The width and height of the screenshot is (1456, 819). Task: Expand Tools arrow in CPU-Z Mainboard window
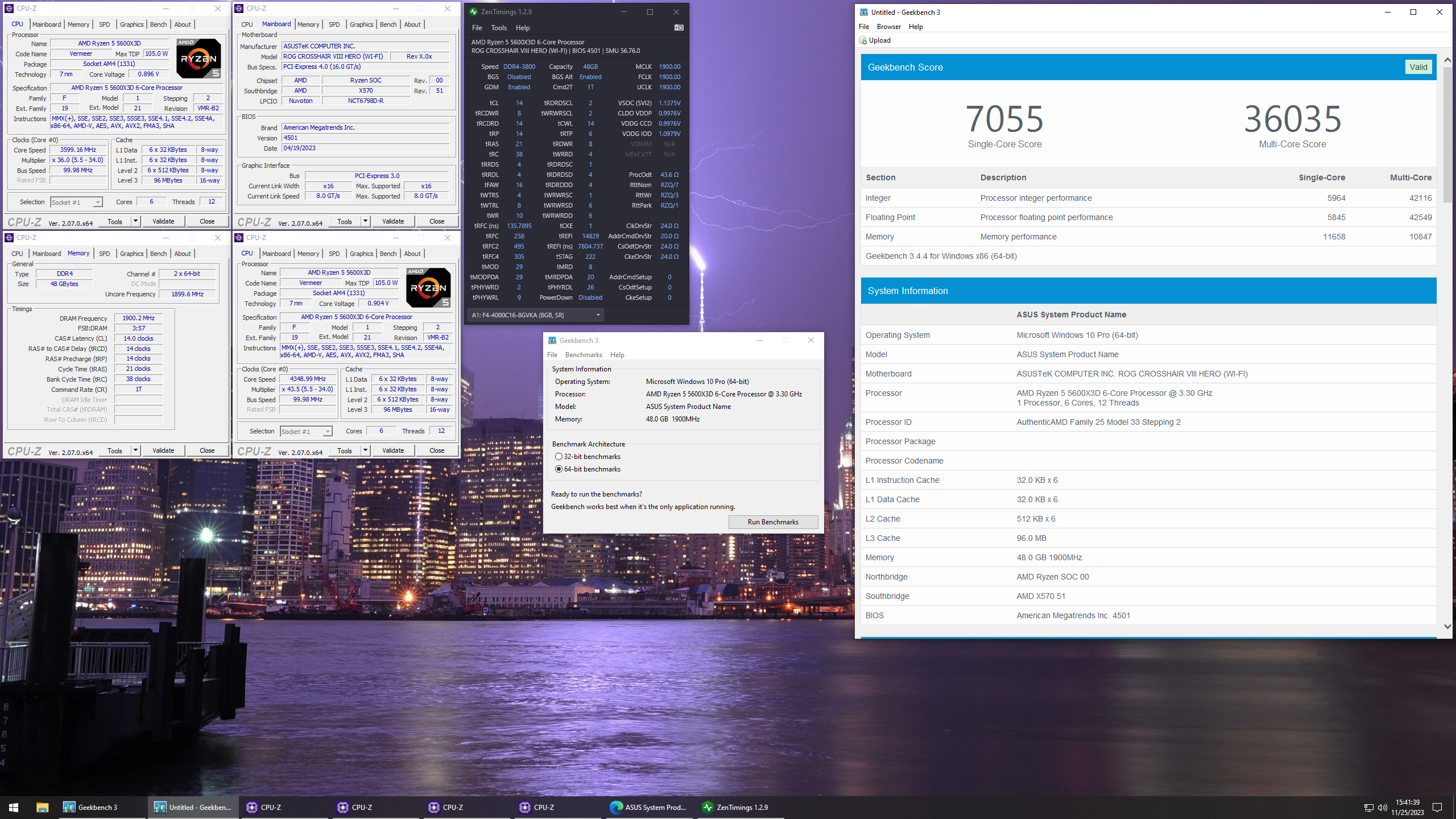[x=365, y=221]
